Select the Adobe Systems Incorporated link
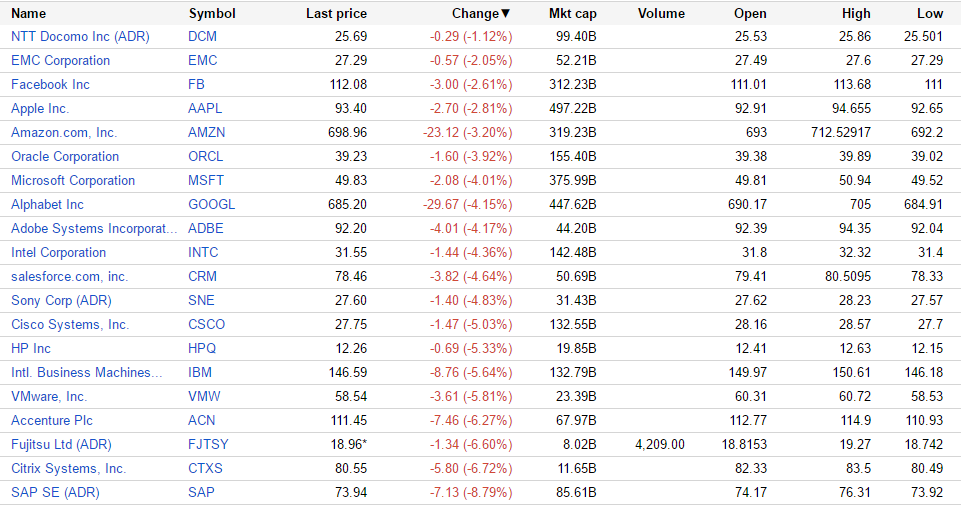 [x=93, y=229]
